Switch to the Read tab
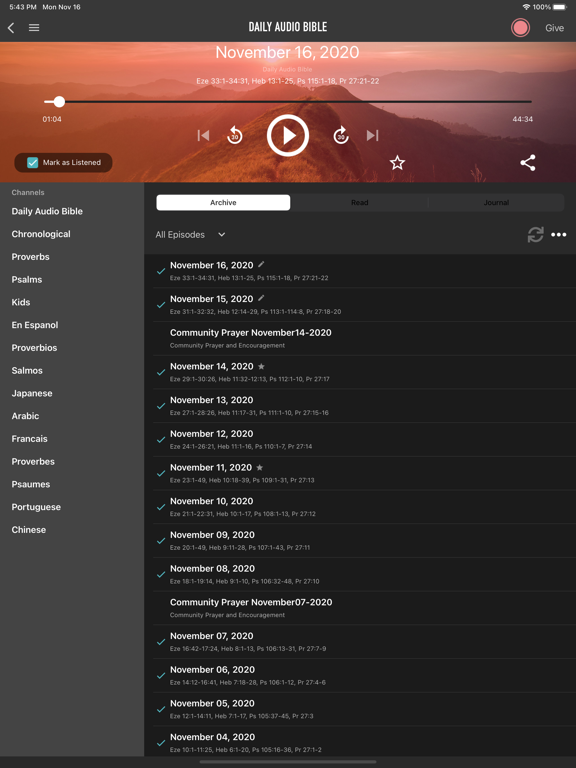 [x=360, y=203]
